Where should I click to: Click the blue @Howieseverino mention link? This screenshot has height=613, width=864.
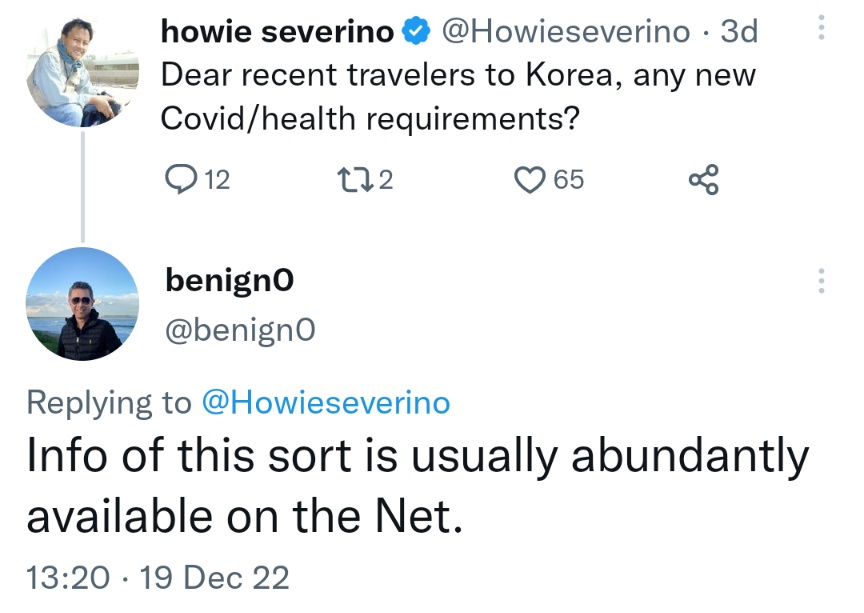point(326,402)
